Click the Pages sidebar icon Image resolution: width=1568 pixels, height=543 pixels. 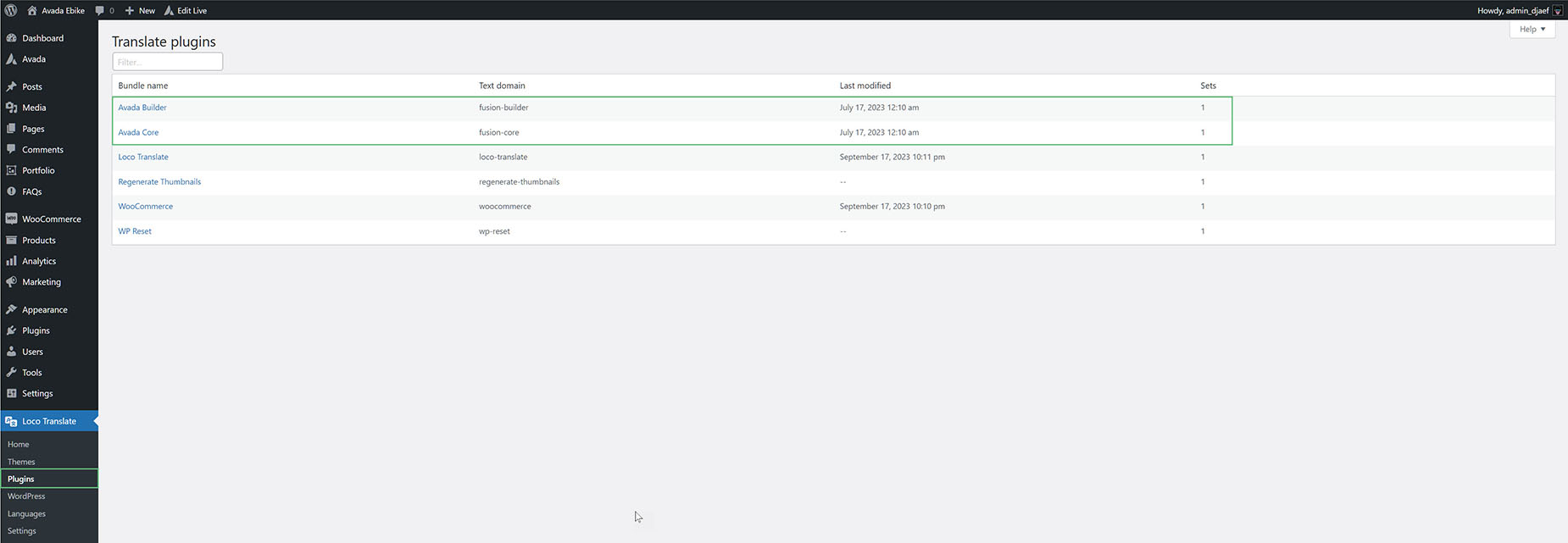(x=11, y=129)
